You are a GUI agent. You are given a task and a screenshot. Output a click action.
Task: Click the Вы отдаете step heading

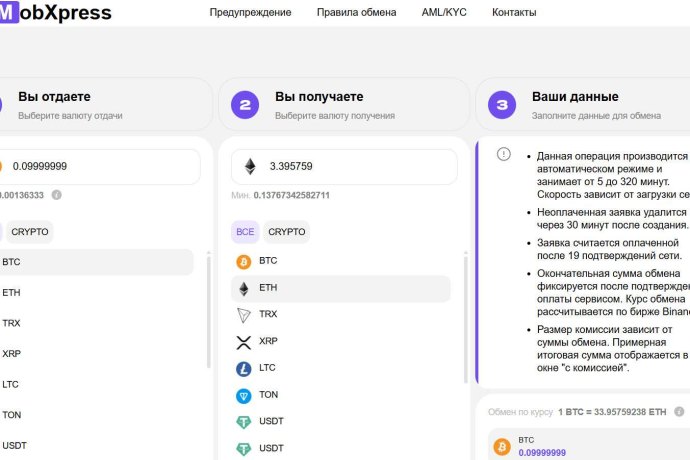(54, 96)
